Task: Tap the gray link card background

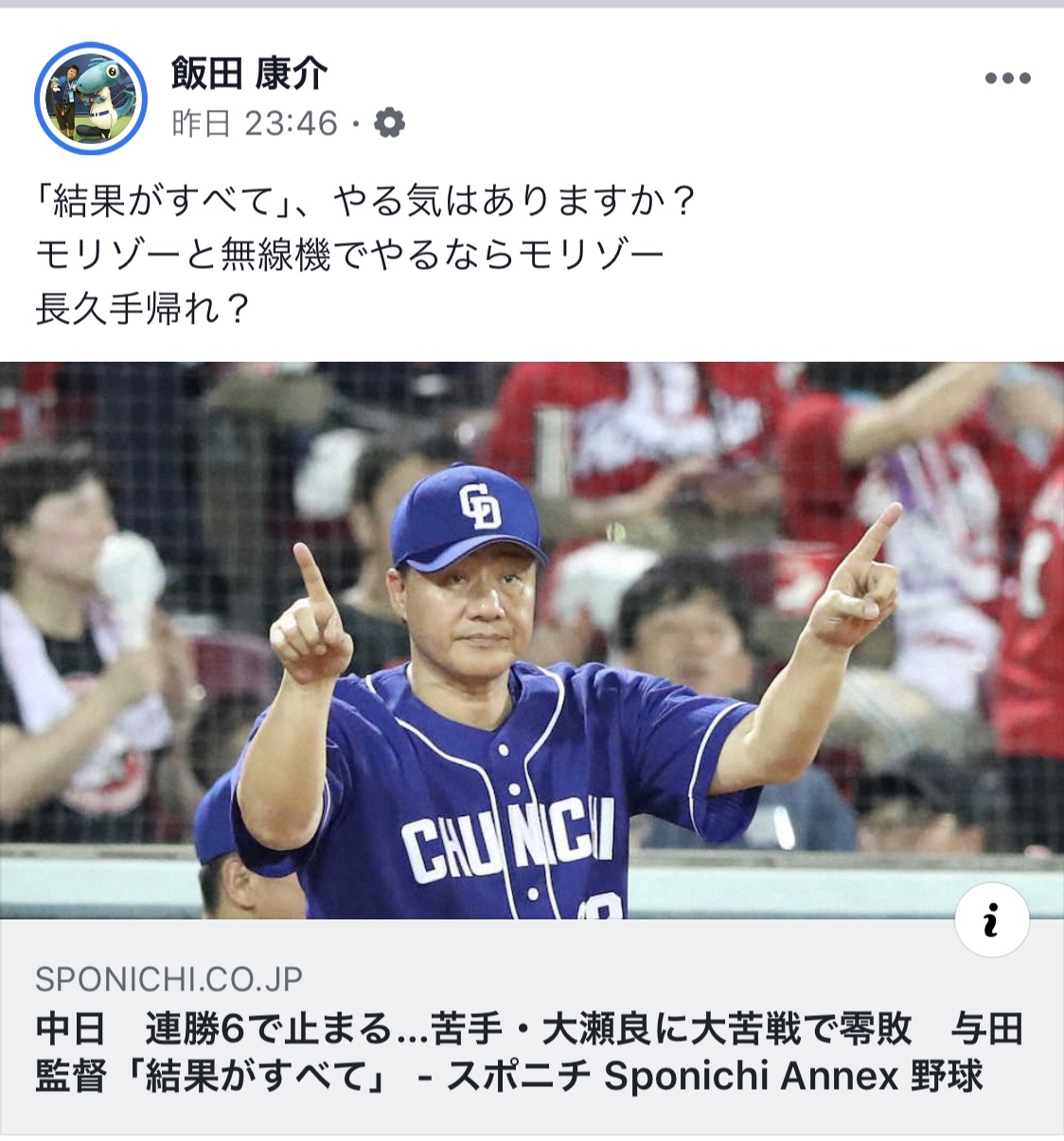Action: [532, 1026]
